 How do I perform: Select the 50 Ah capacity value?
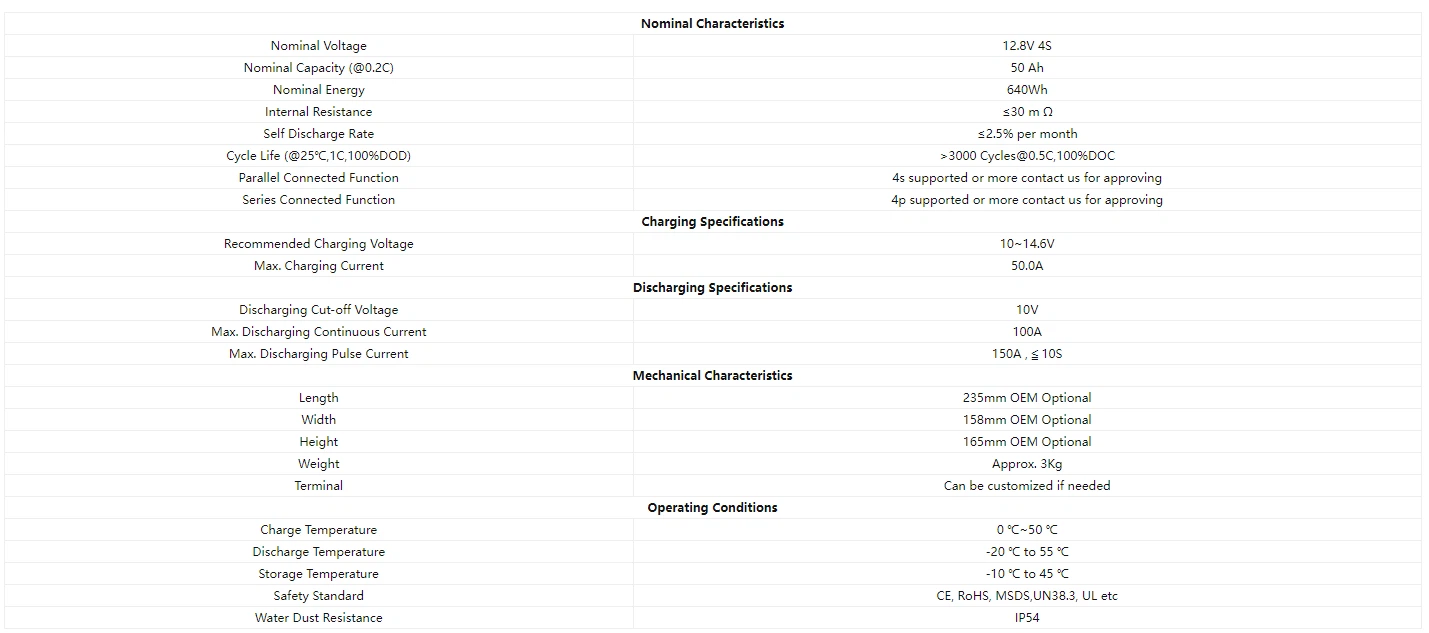[x=1027, y=68]
